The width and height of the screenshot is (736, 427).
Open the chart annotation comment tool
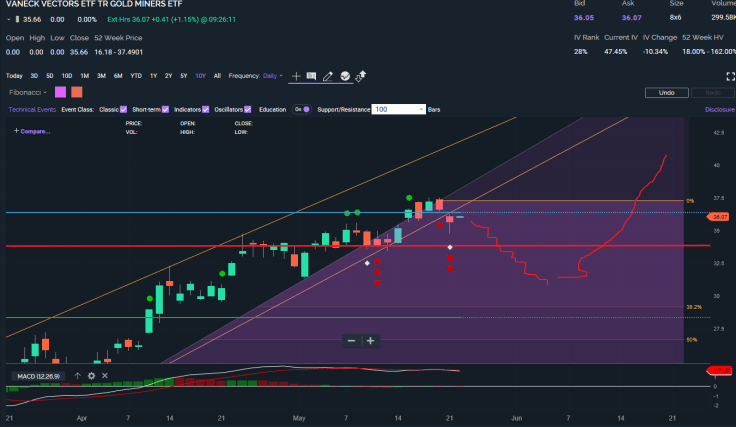(x=311, y=76)
